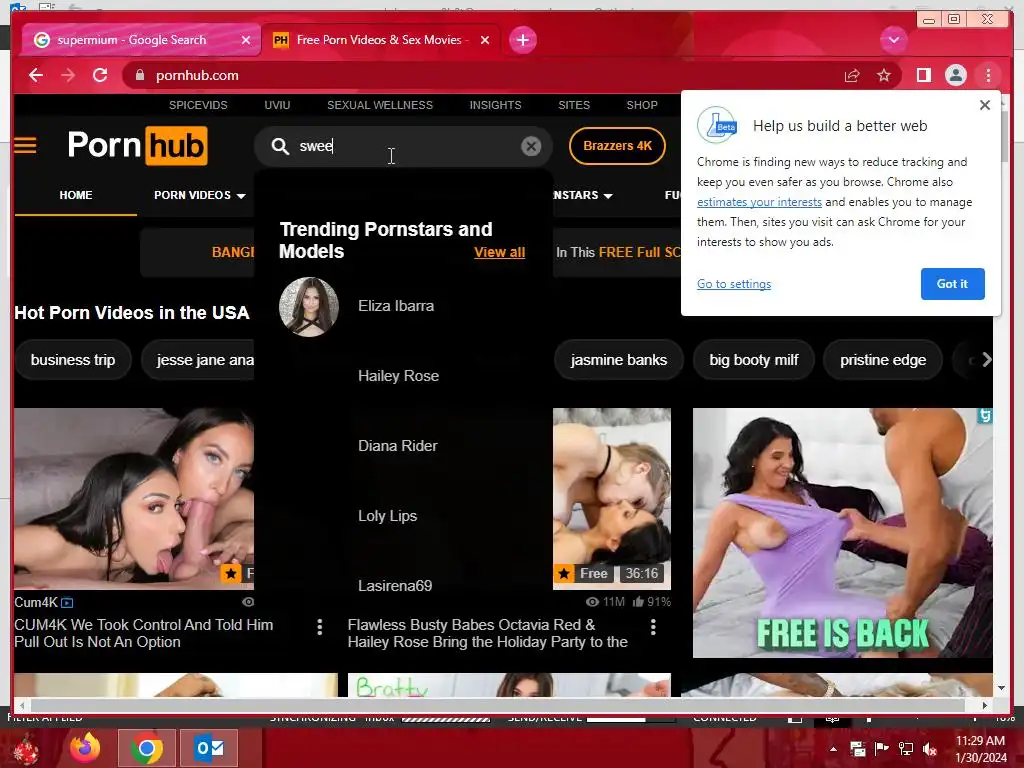This screenshot has width=1024, height=768.
Task: Close the supermium Google Search tab
Action: 246,40
